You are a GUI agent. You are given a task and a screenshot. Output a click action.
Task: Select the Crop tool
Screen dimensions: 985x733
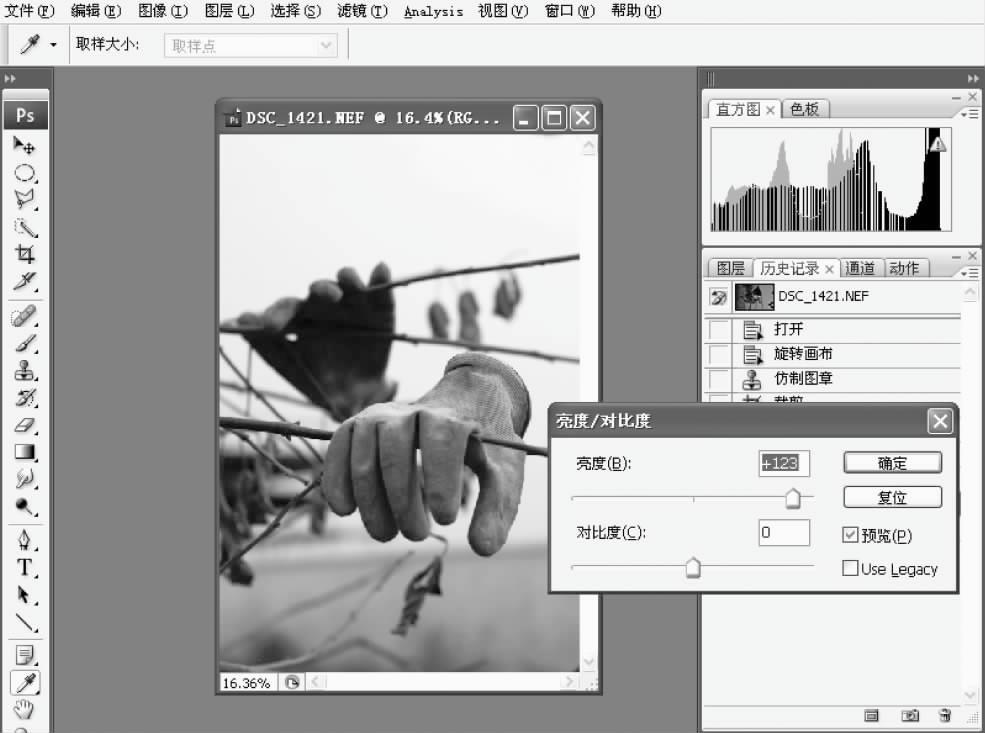(x=24, y=254)
